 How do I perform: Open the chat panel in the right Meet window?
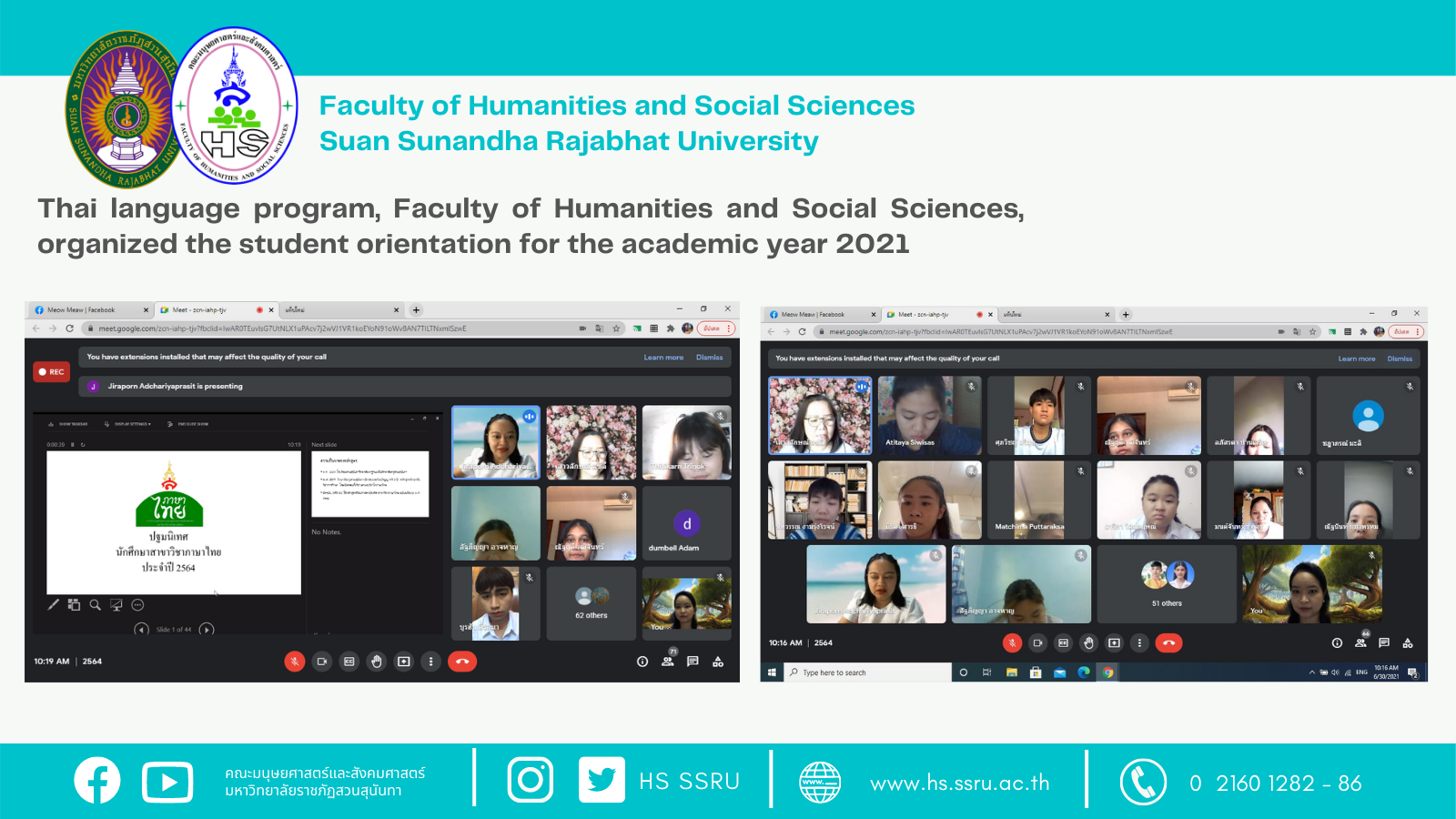point(1384,643)
